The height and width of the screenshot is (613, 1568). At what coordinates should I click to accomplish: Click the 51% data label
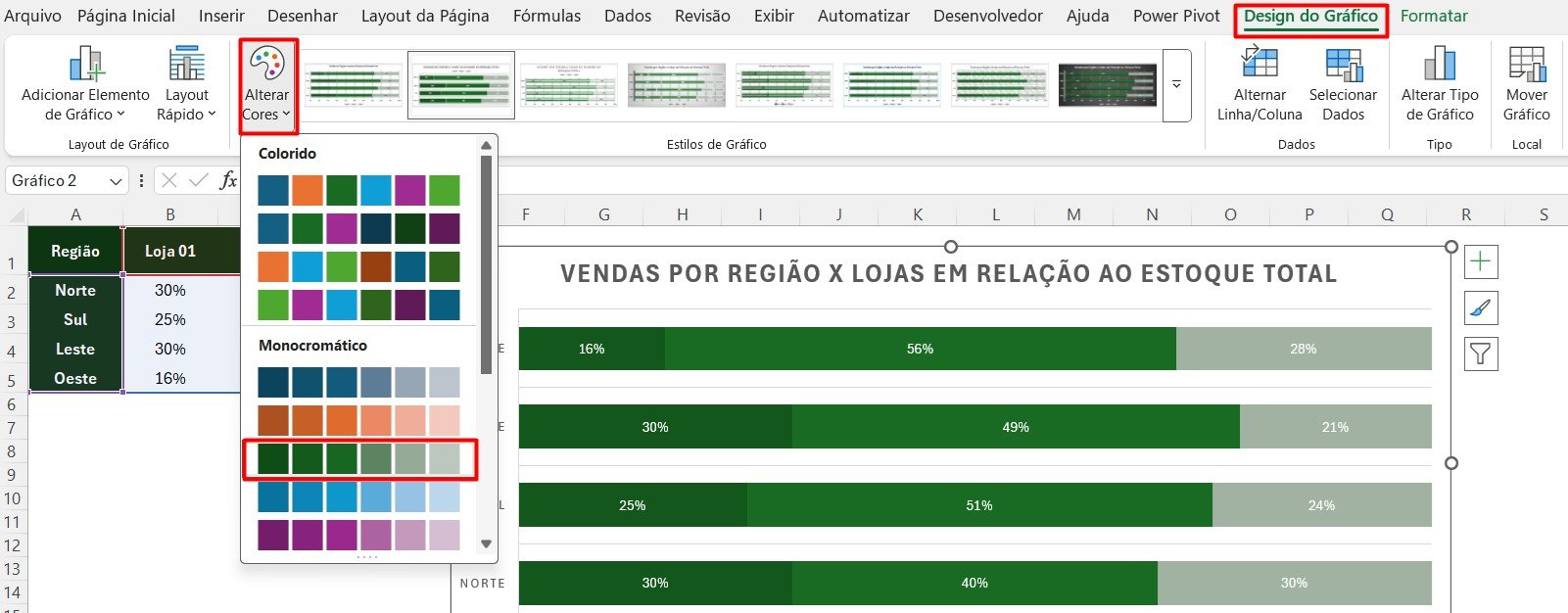[979, 505]
